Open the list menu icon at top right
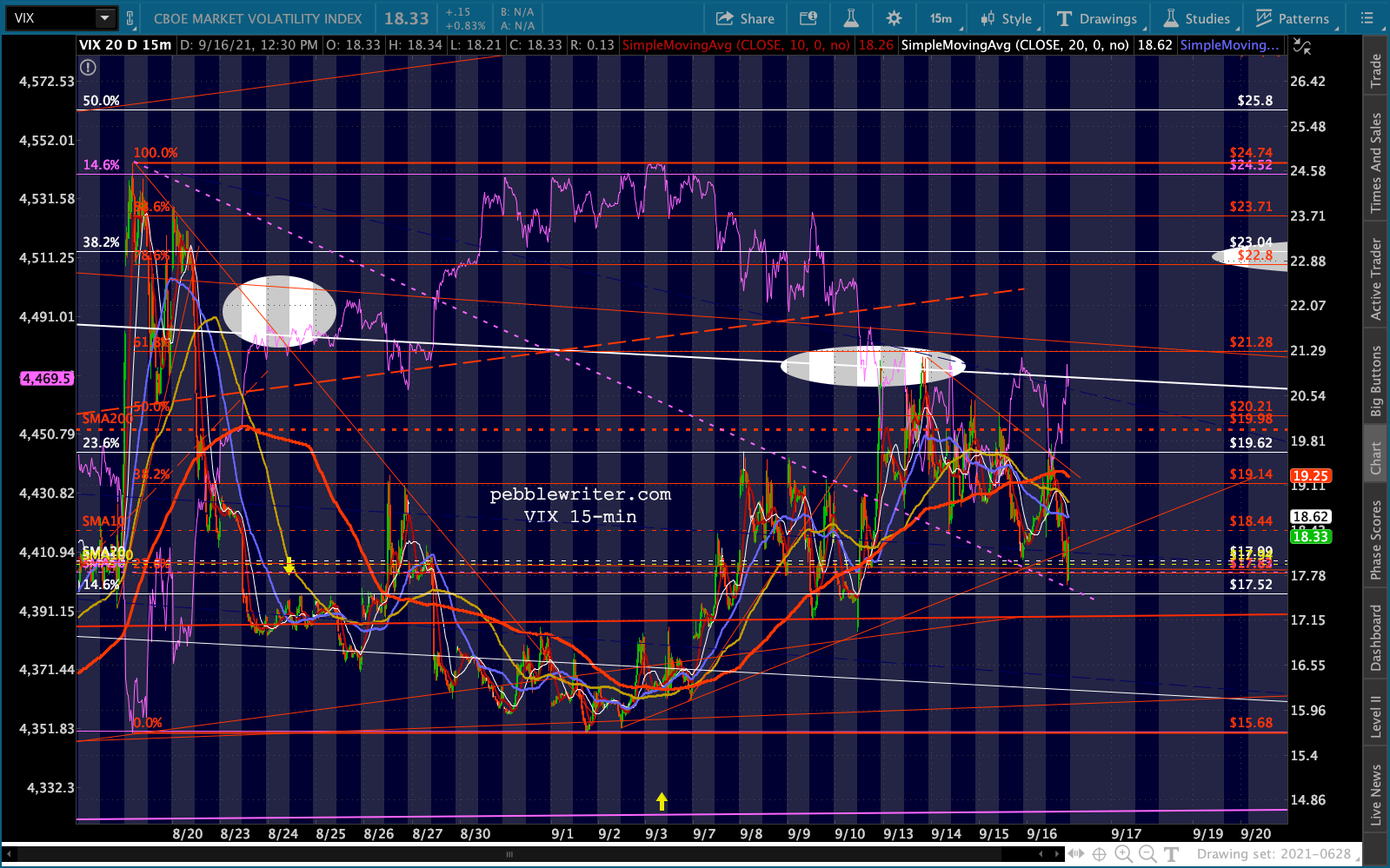The width and height of the screenshot is (1390, 868). click(1367, 18)
